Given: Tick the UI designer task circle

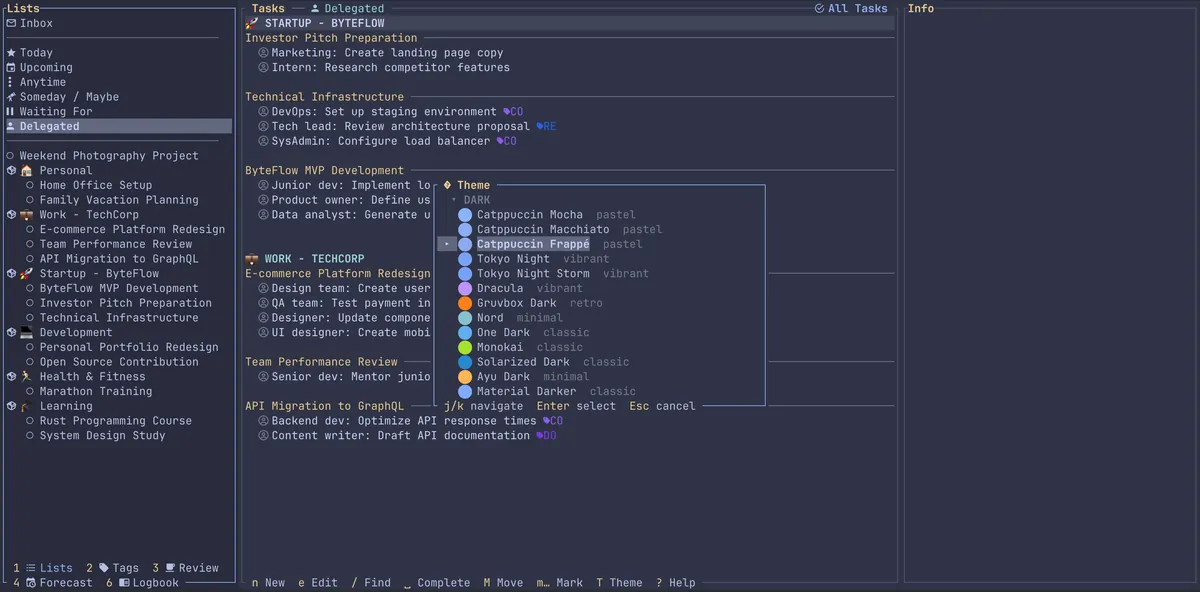Looking at the screenshot, I should (x=264, y=332).
